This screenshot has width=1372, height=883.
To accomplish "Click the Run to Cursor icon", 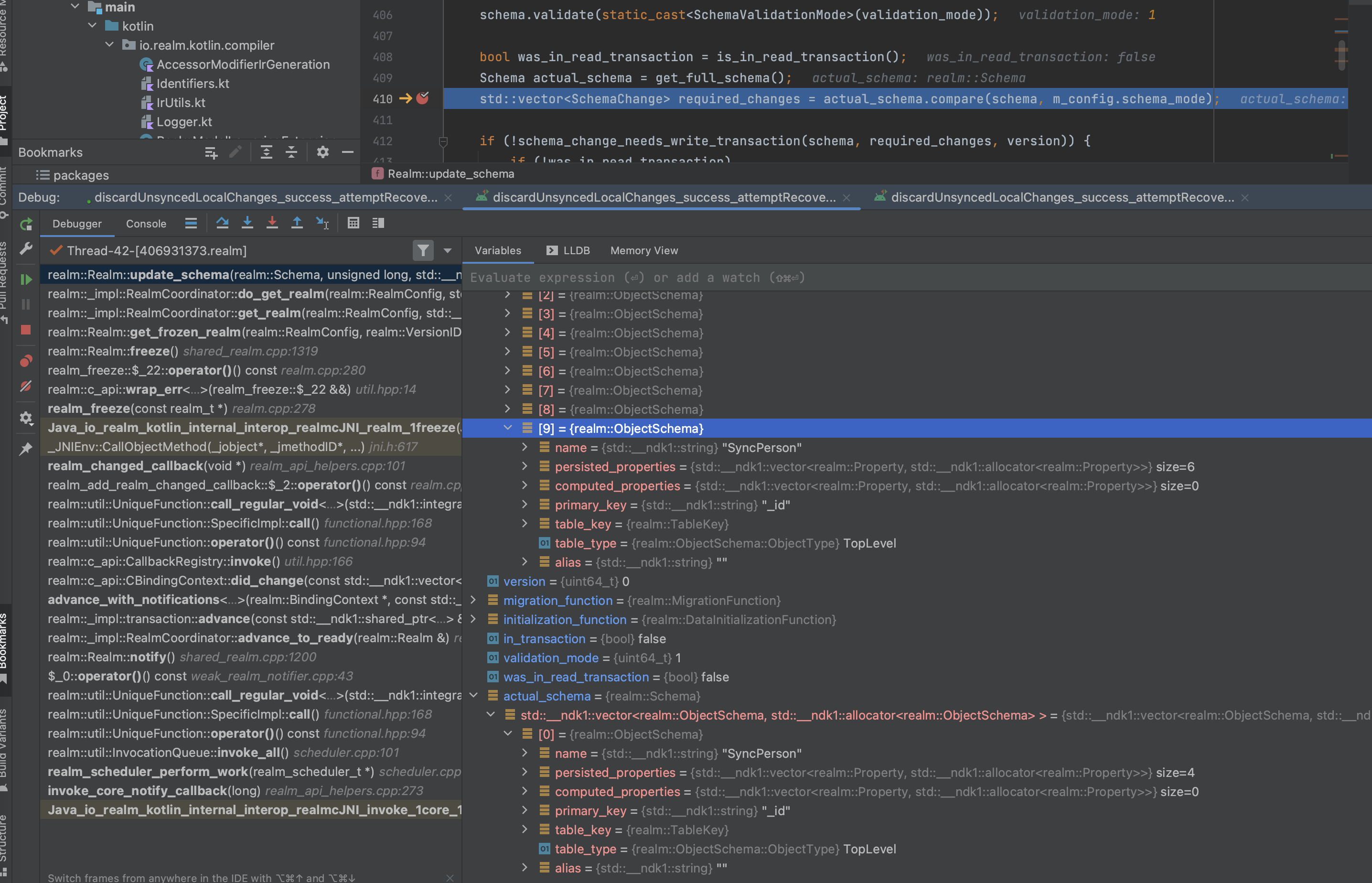I will tap(322, 223).
